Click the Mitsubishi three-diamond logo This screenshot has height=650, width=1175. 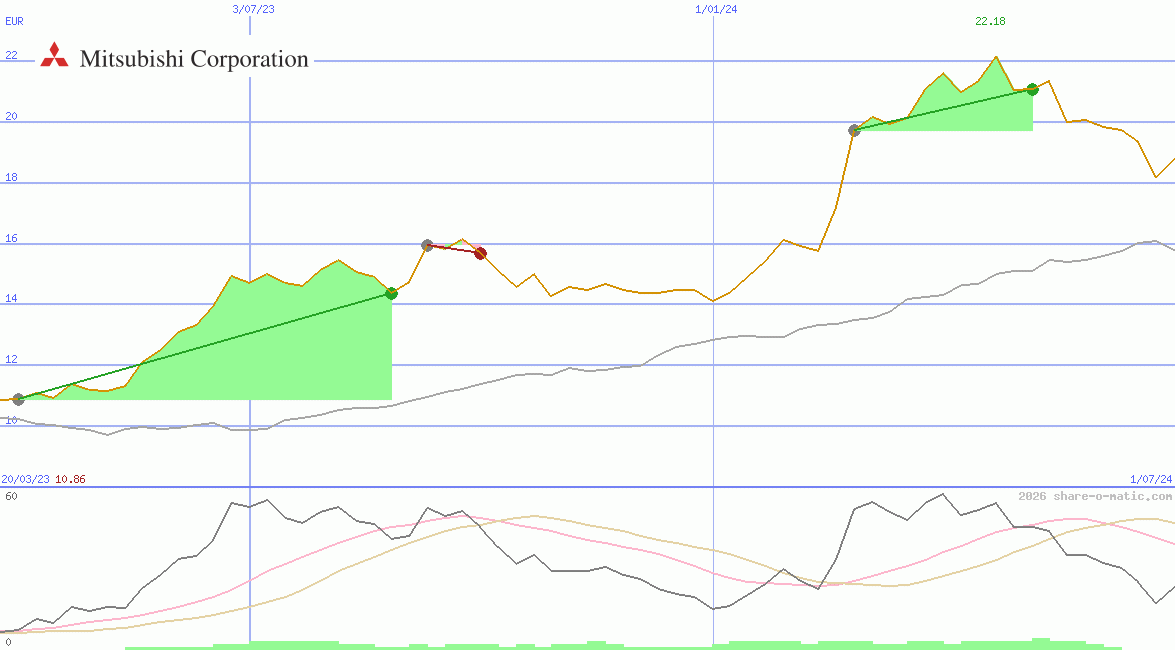tap(54, 57)
